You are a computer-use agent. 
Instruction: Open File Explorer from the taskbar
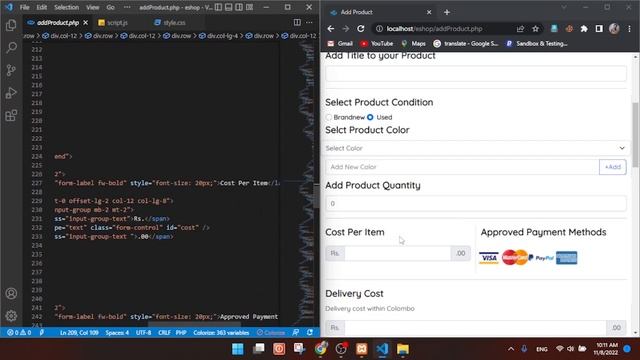403,349
